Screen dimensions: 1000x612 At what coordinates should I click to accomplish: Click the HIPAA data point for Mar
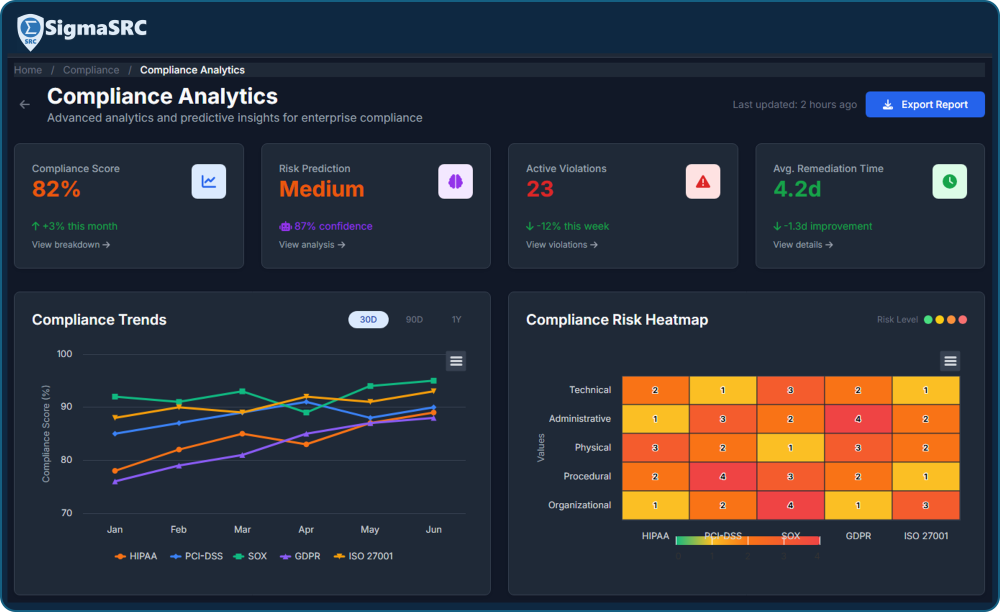(242, 434)
